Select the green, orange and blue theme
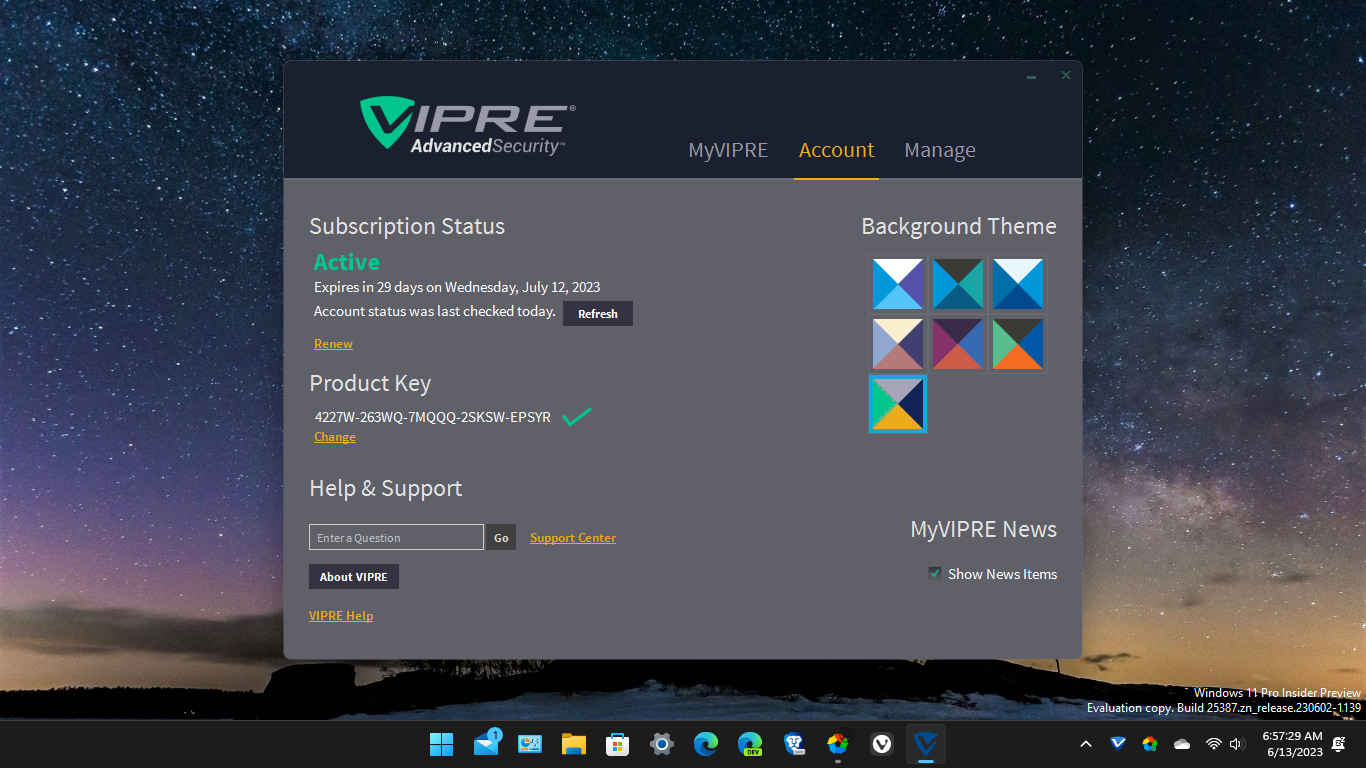This screenshot has width=1366, height=768. (1018, 344)
